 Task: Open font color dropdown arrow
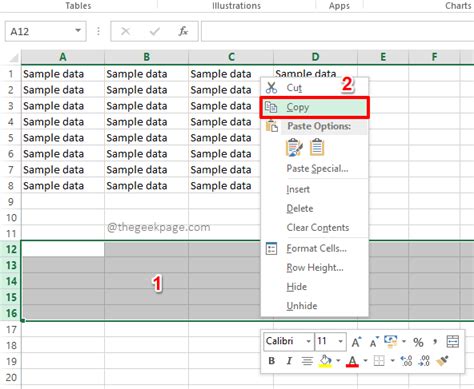click(x=365, y=361)
